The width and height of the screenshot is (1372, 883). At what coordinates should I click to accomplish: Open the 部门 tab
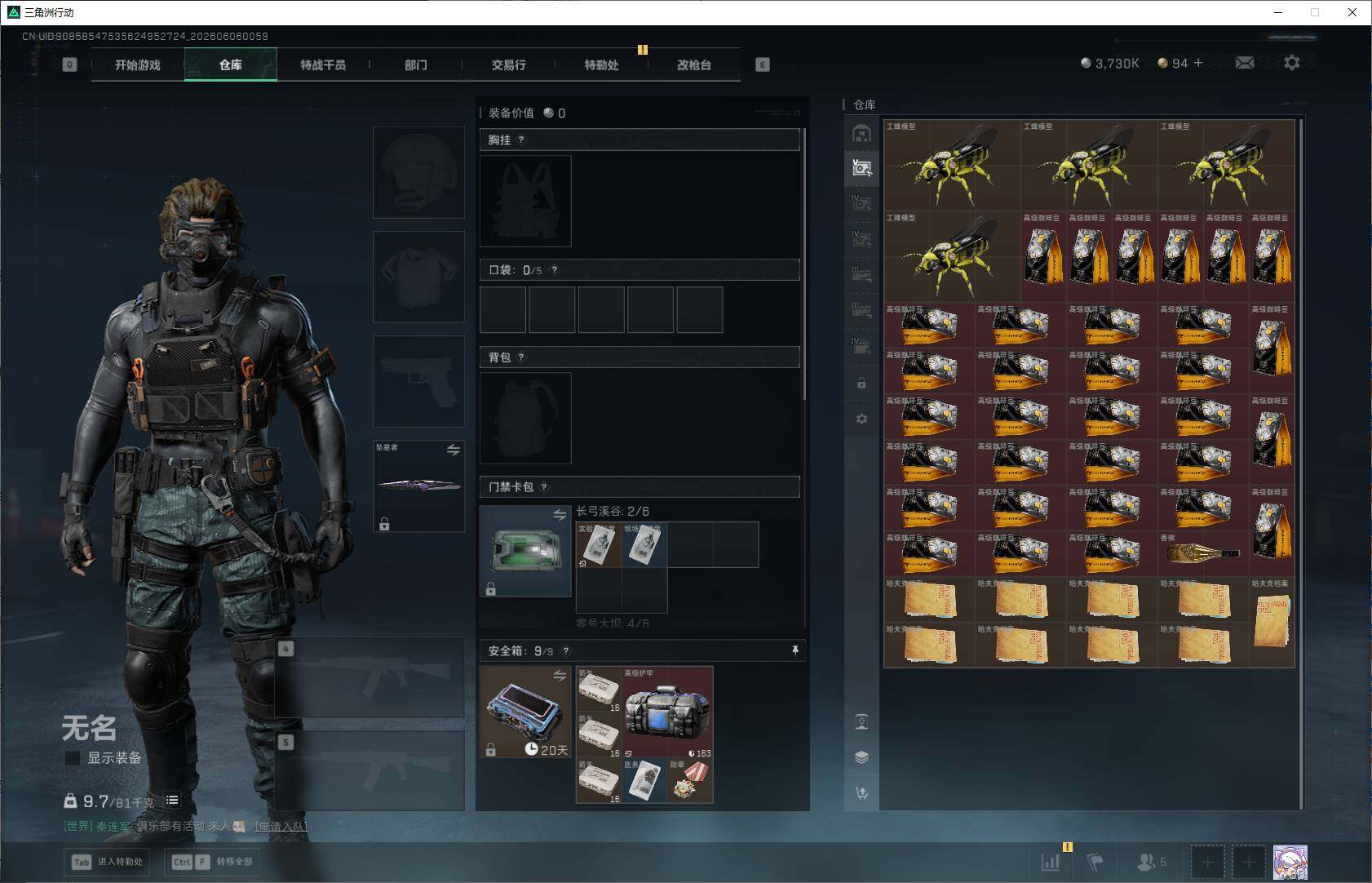[416, 64]
